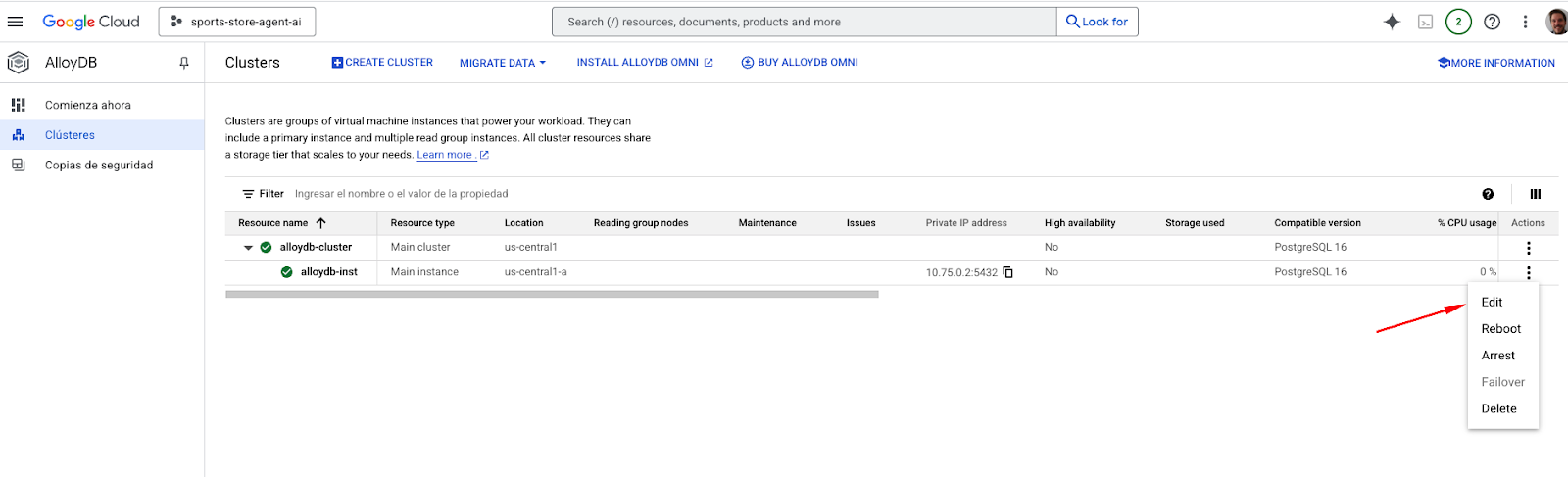The width and height of the screenshot is (1568, 477).
Task: Choose Reboot in the context menu
Action: 1500,329
